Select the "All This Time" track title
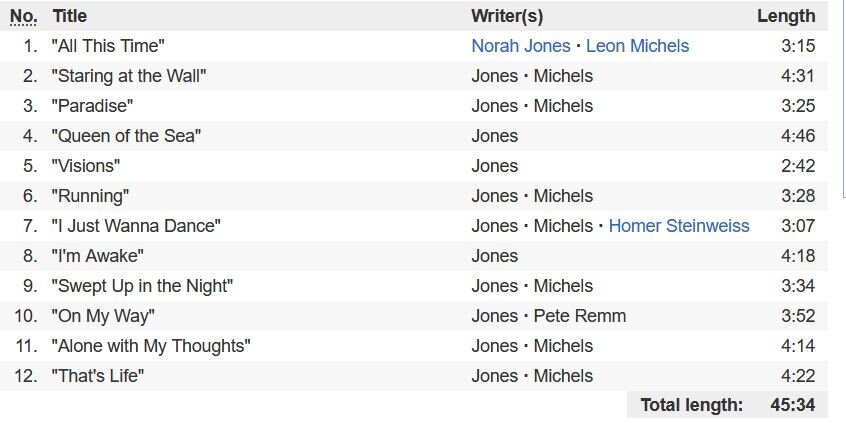The height and width of the screenshot is (423, 846). 107,46
